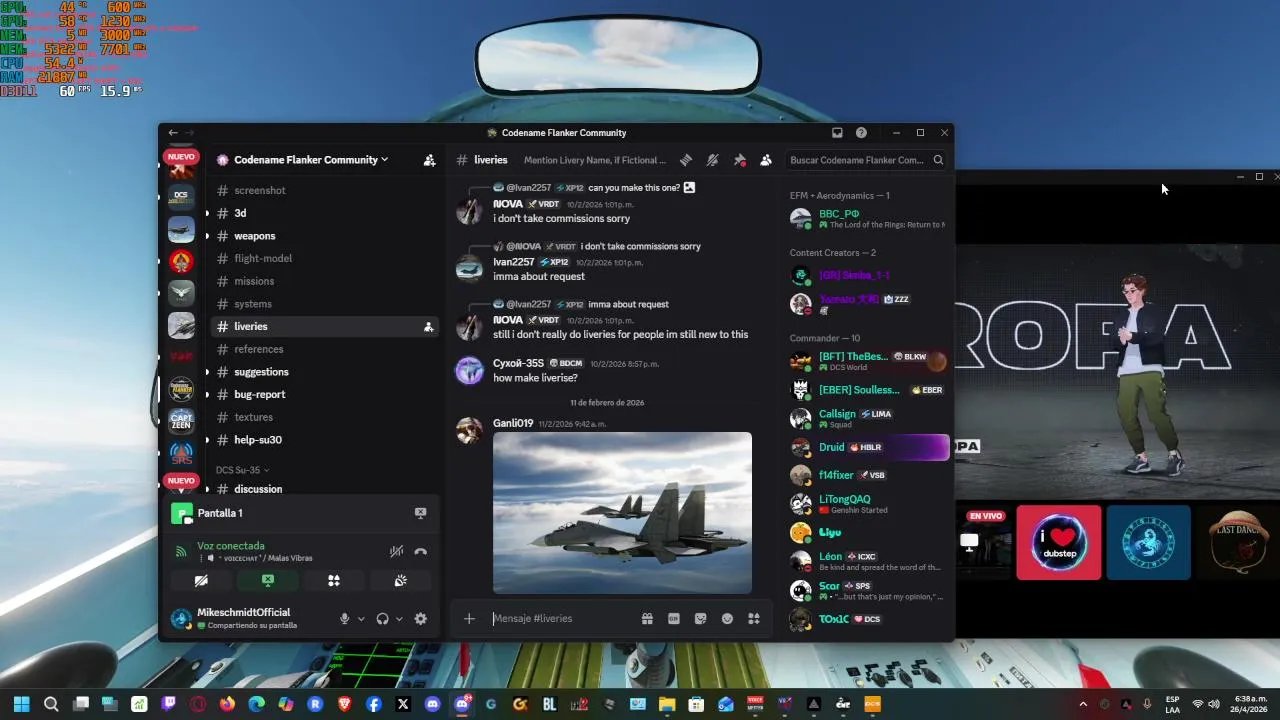Image resolution: width=1280 pixels, height=720 pixels.
Task: Go back with the Discord back arrow
Action: click(173, 133)
